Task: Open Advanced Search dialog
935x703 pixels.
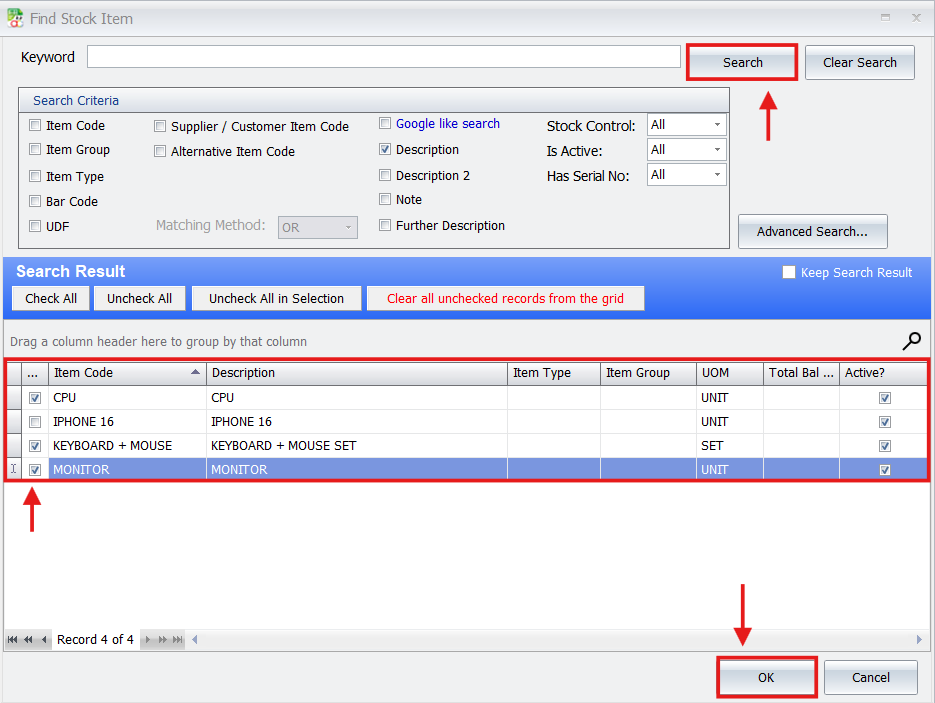Action: [x=812, y=231]
